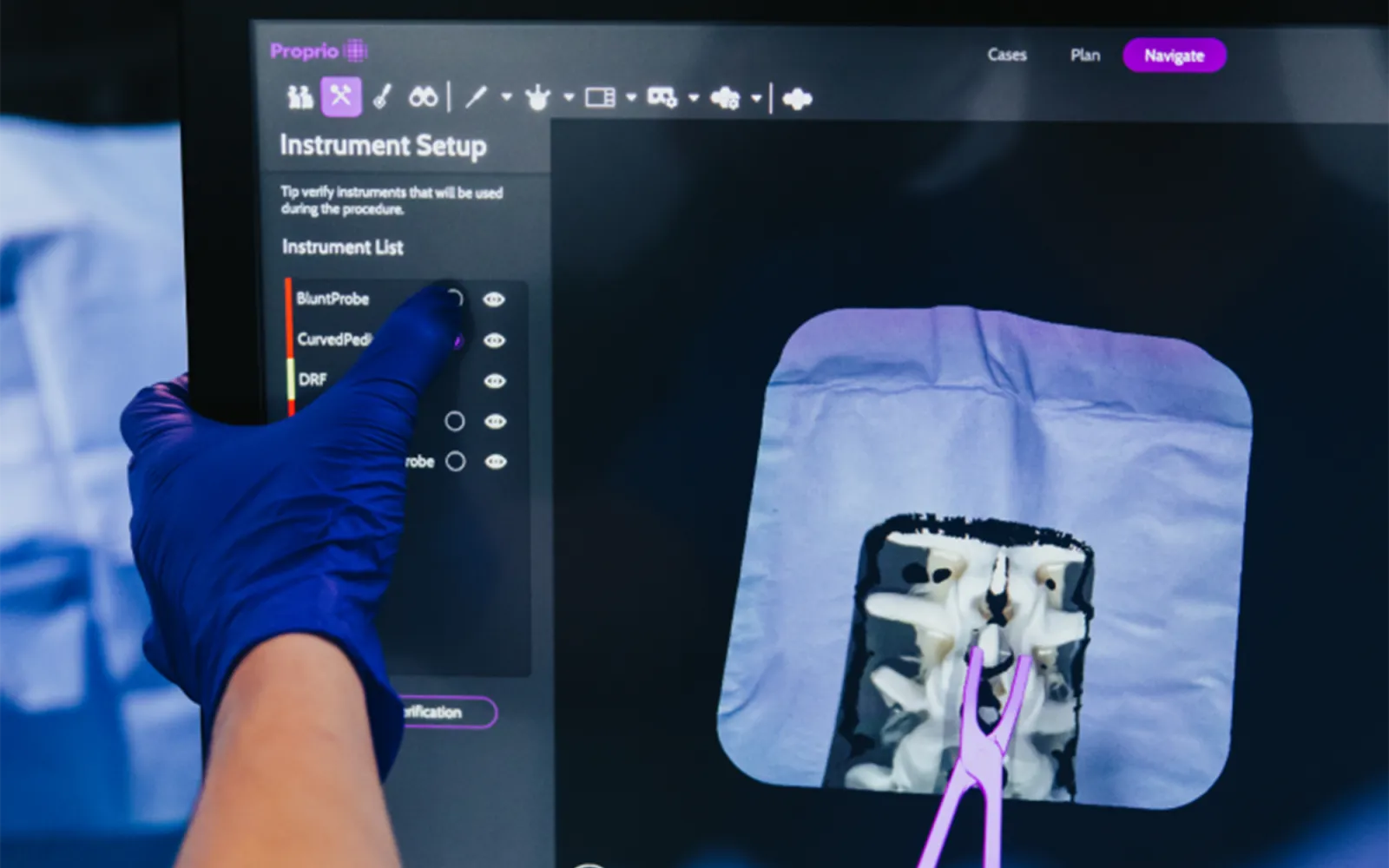Switch to the Cases tab
This screenshot has height=868, width=1389.
[x=1007, y=55]
